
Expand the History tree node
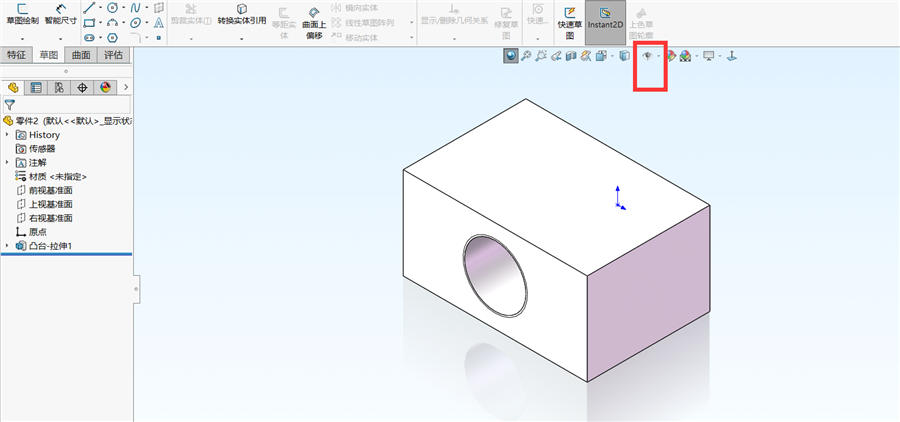(x=7, y=134)
